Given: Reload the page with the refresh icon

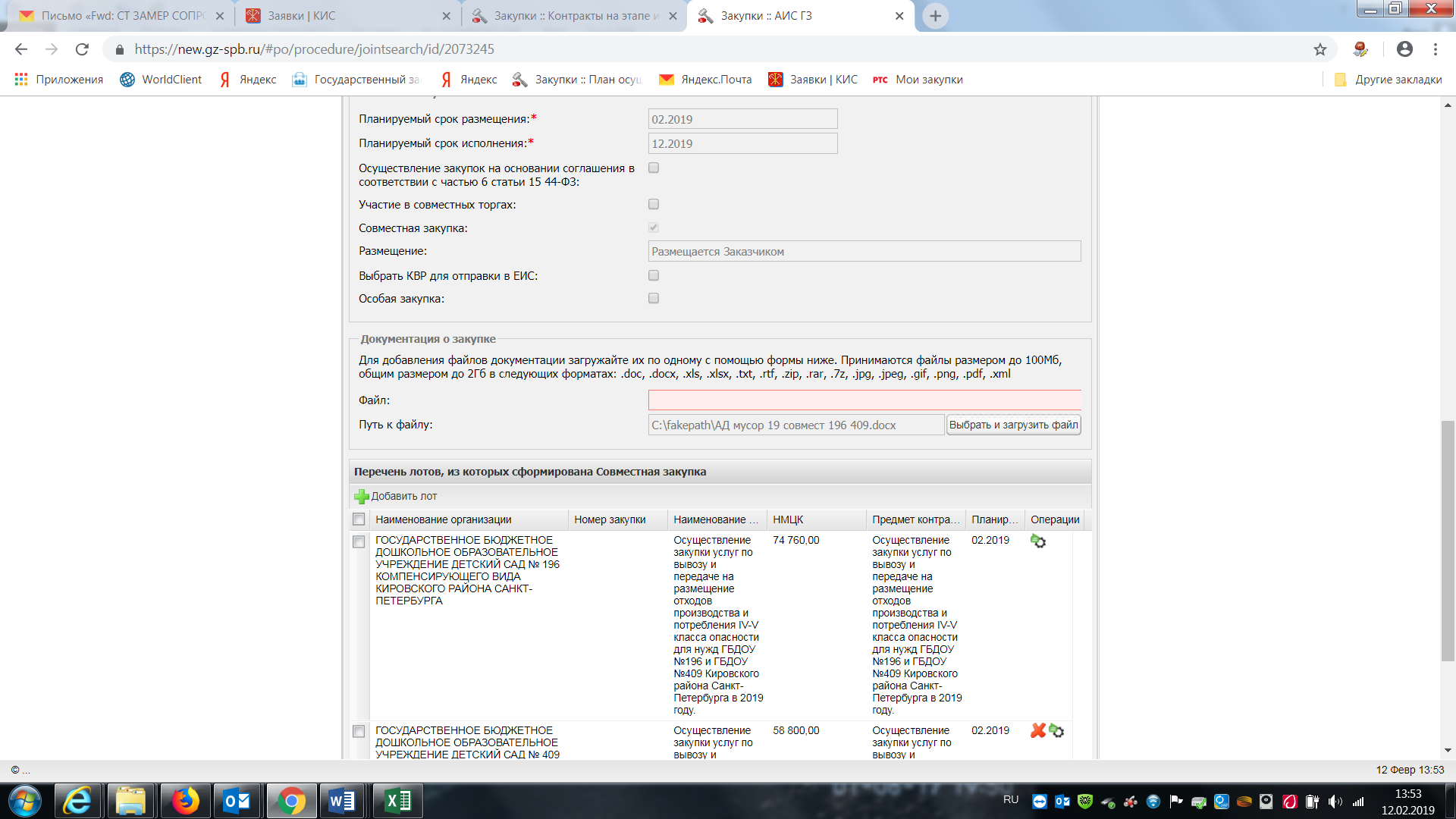Looking at the screenshot, I should [x=82, y=49].
